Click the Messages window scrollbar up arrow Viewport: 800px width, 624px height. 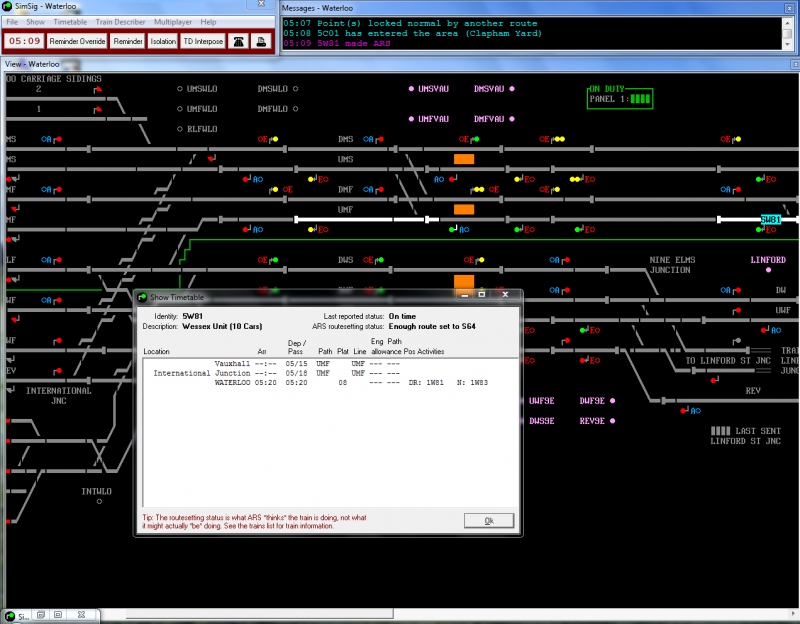point(787,23)
